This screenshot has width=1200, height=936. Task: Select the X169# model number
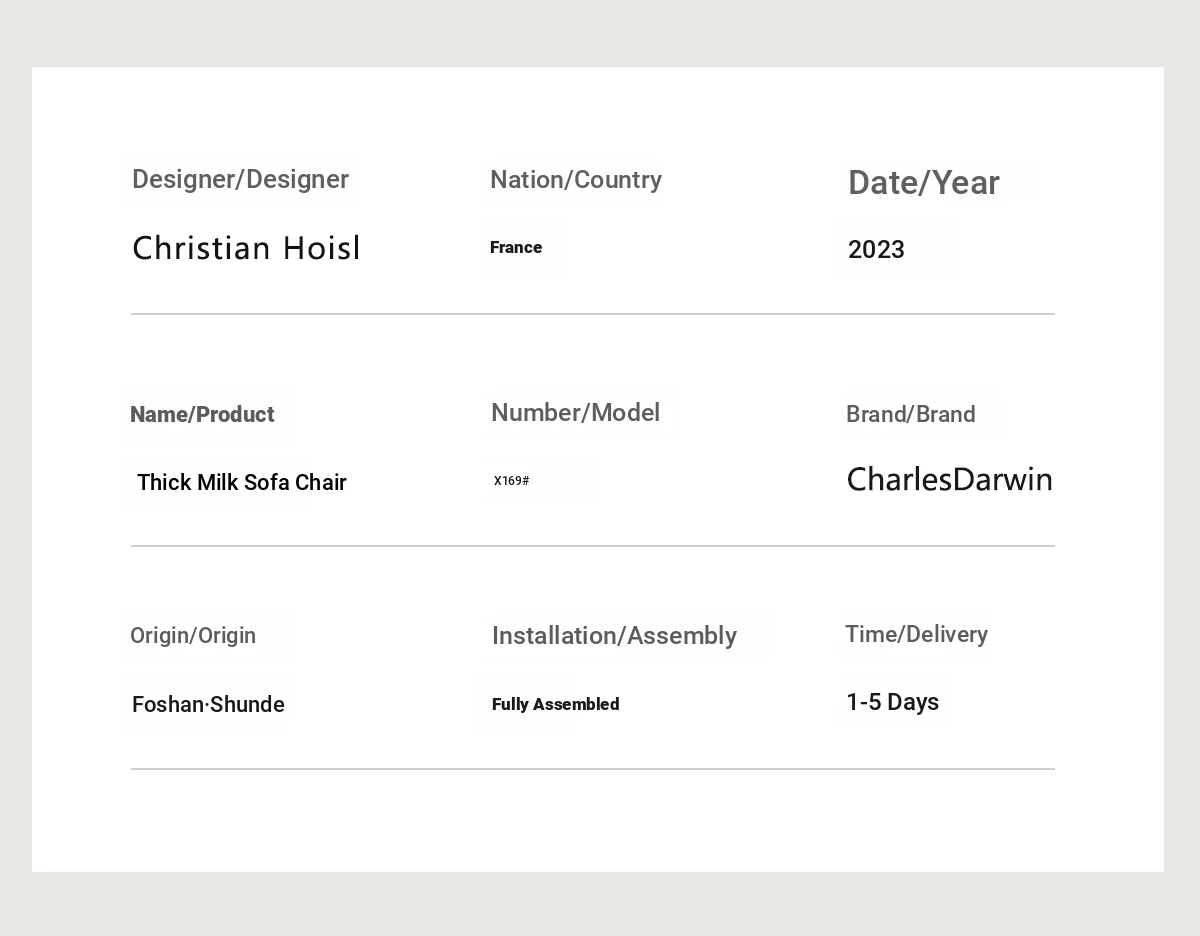512,481
